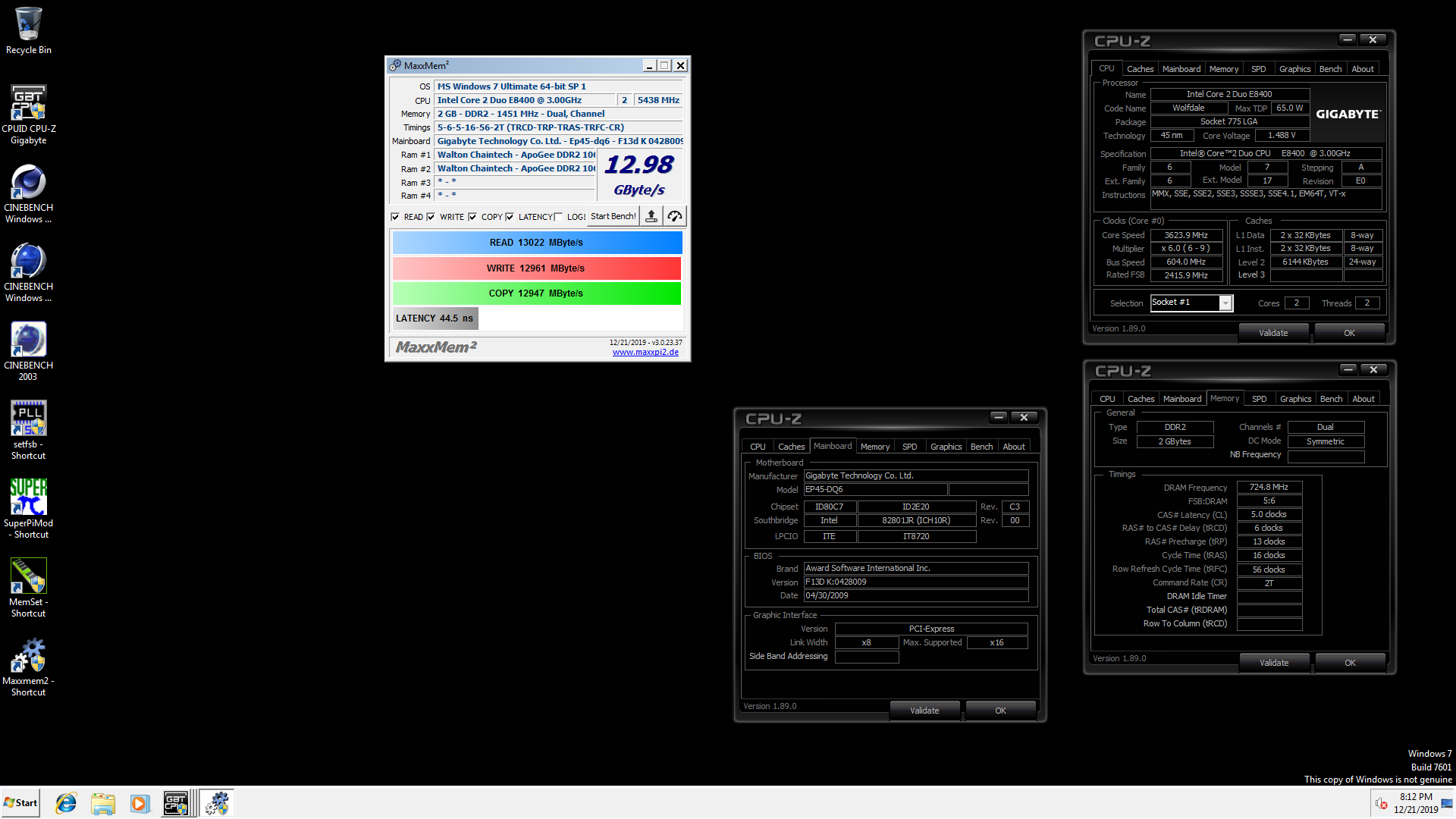Viewport: 1456px width, 819px height.
Task: Open Memory tab in CPU-Z CPU window
Action: [x=1224, y=69]
